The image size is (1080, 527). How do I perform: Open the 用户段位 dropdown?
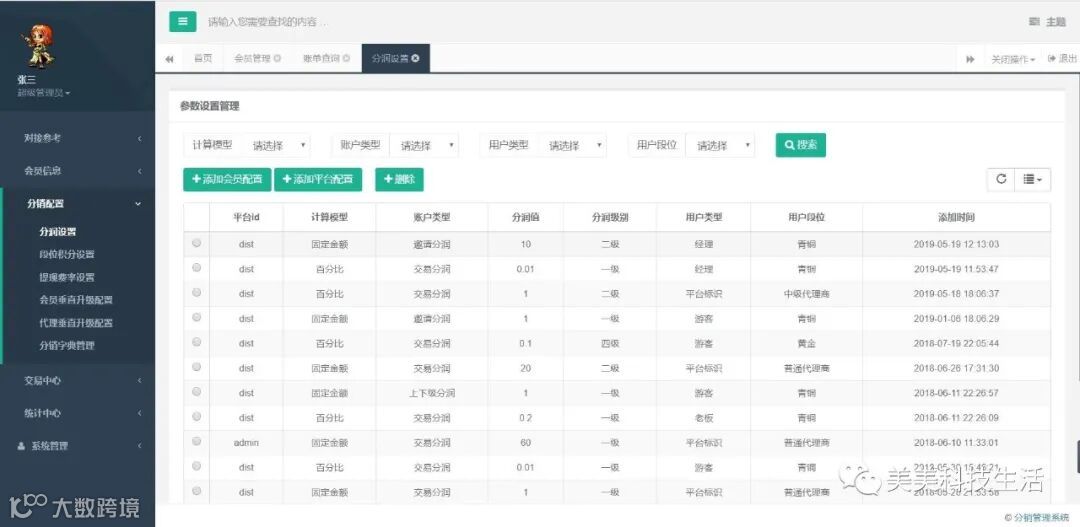tap(720, 145)
